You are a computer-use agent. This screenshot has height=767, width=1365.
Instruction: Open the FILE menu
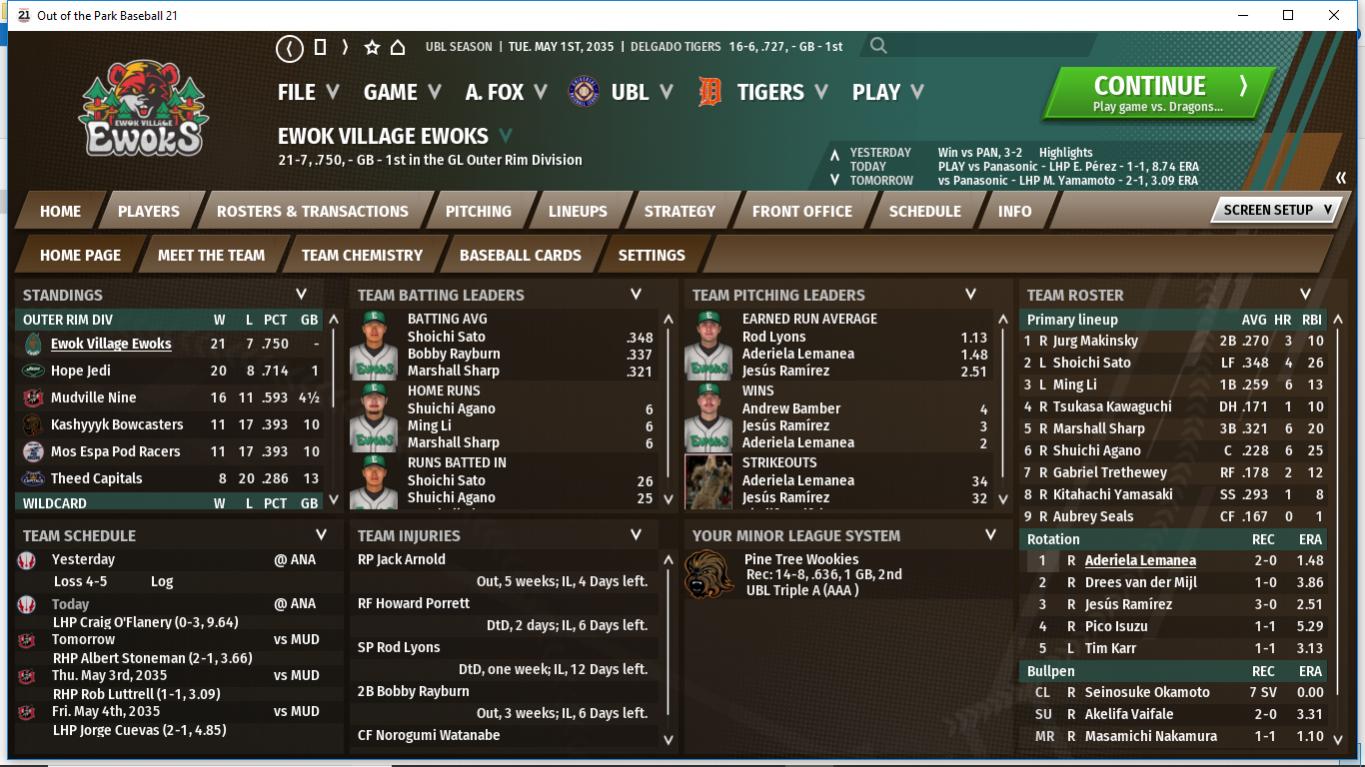coord(309,92)
